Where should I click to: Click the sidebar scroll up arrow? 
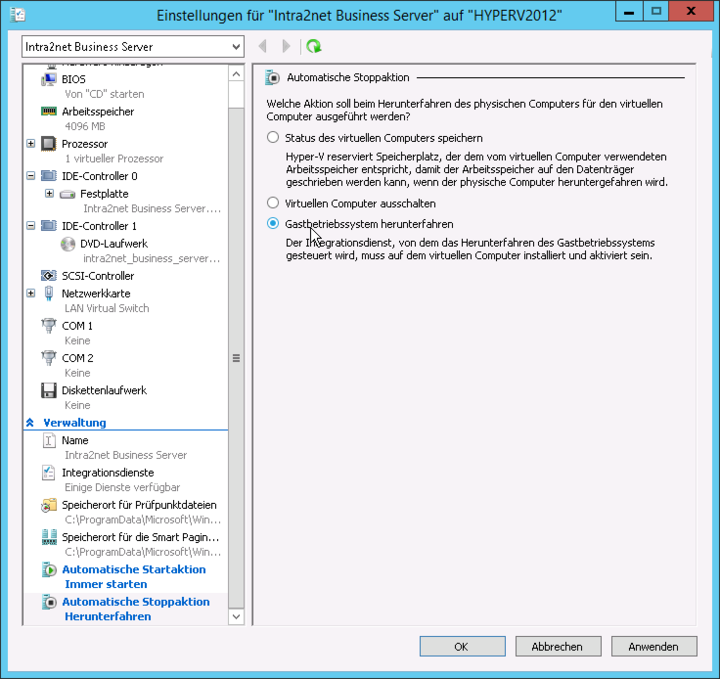(x=236, y=74)
